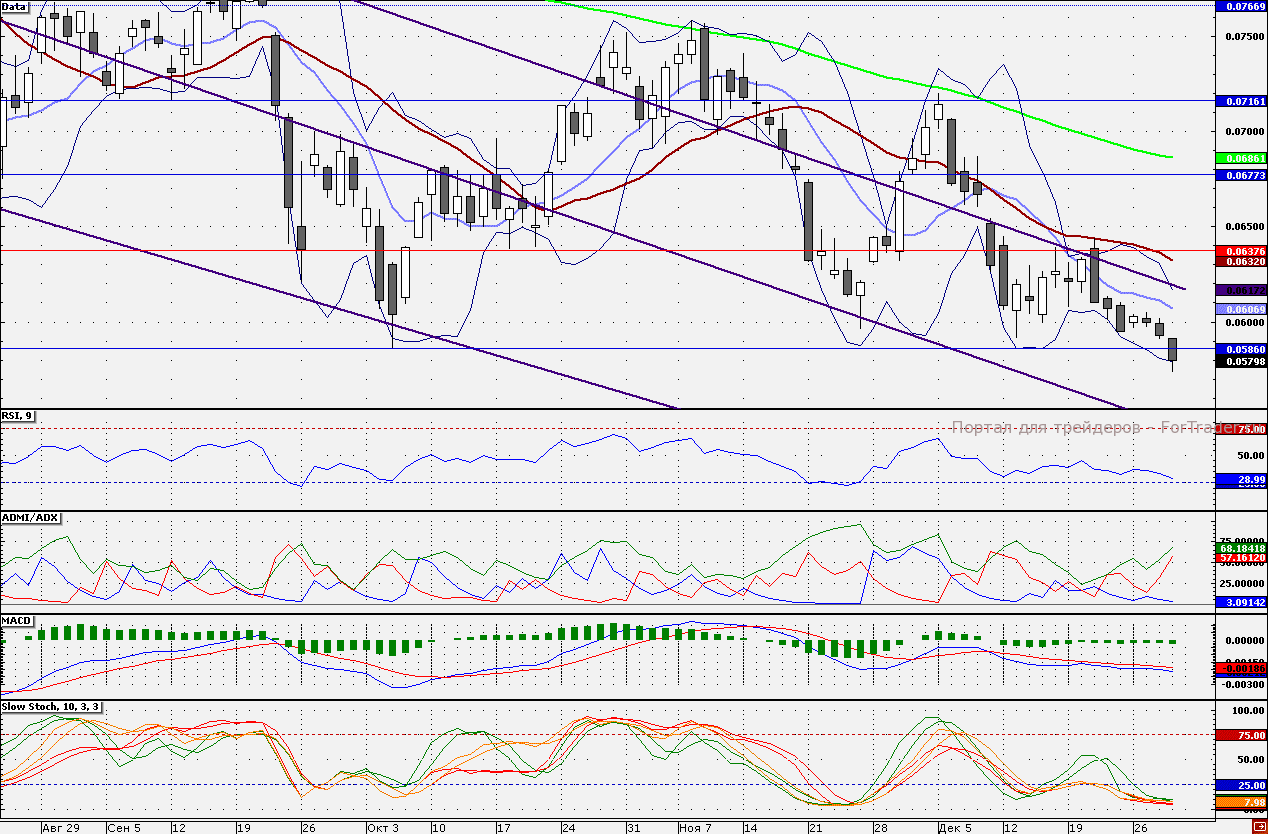Click the 0.07161 blue level price tag
The width and height of the screenshot is (1268, 834).
tap(1240, 101)
